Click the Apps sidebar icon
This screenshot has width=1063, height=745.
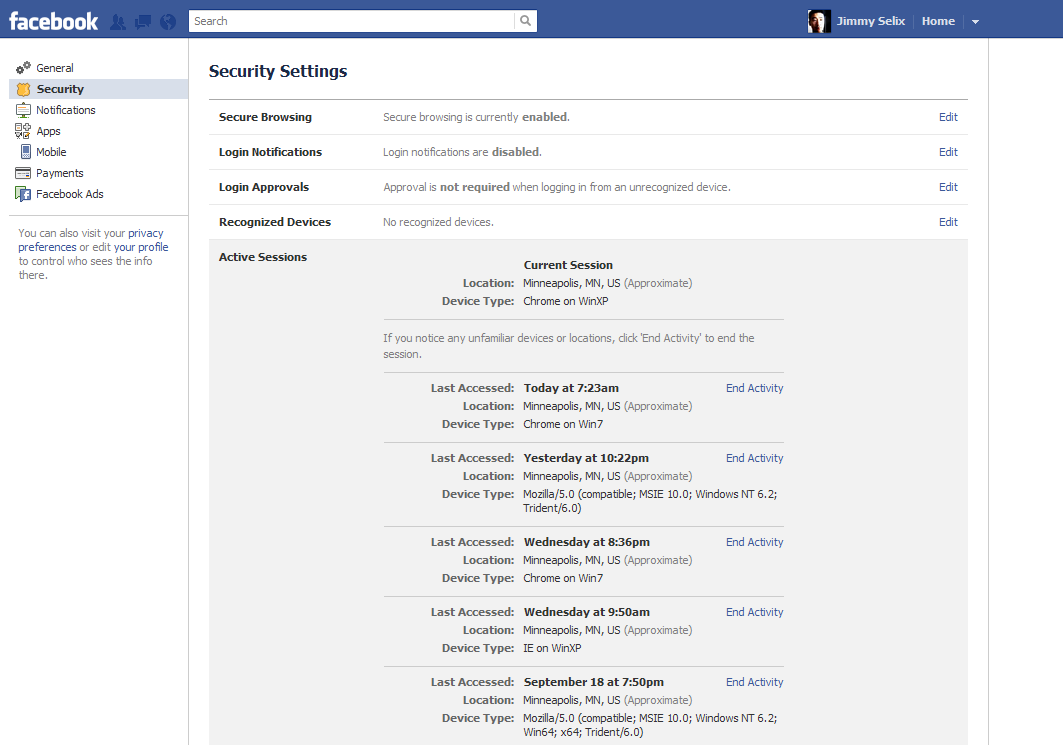[x=23, y=131]
